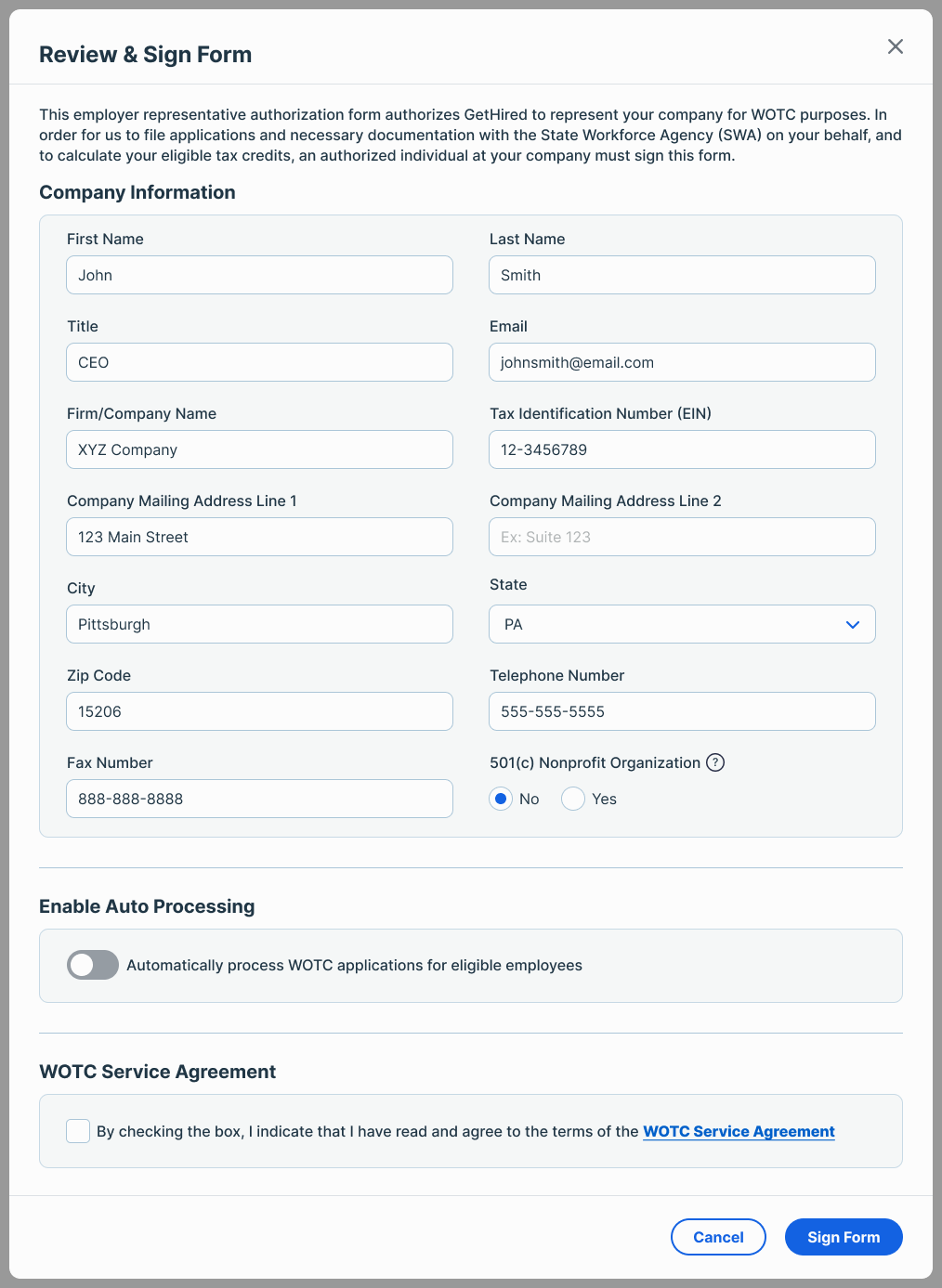
Task: Click the Tax Identification Number field
Action: point(682,449)
